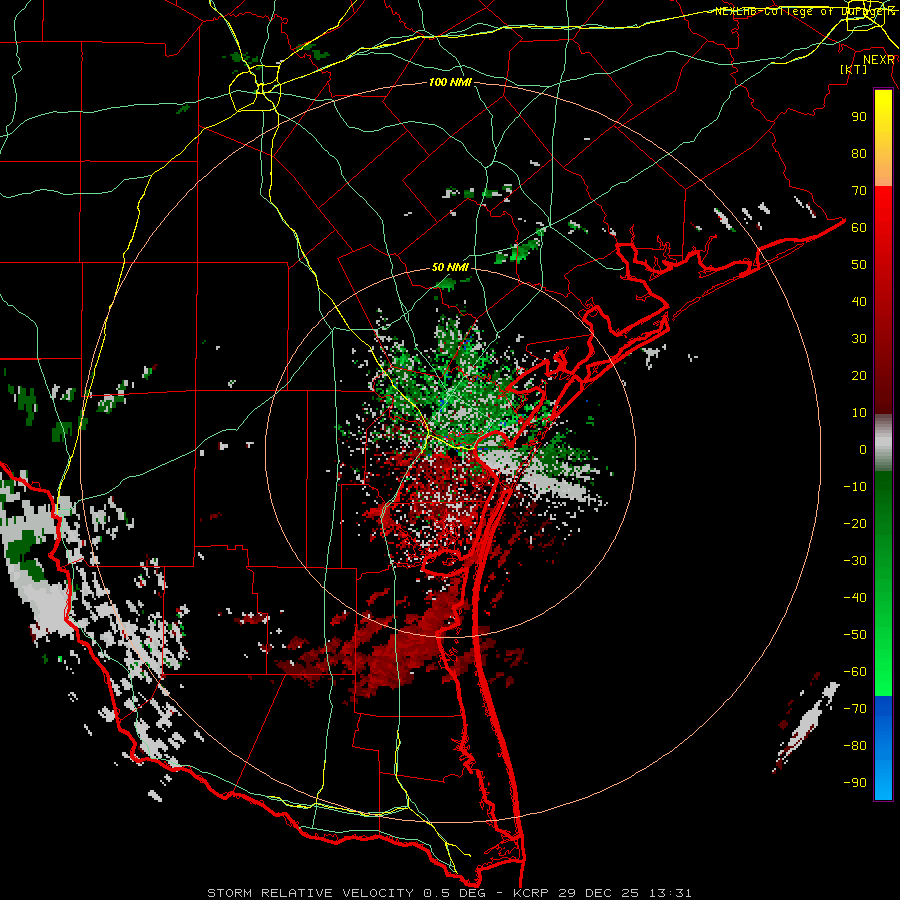Click the -90 value on velocity scale

855,783
